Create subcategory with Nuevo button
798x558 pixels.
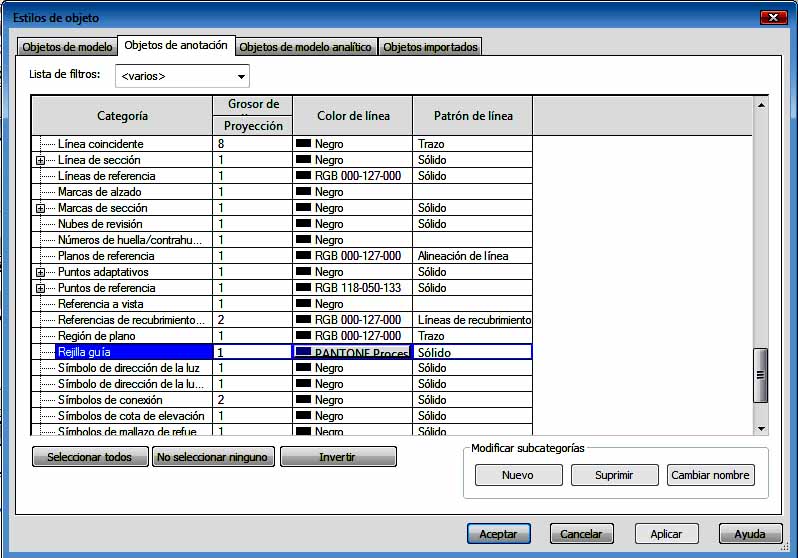518,475
